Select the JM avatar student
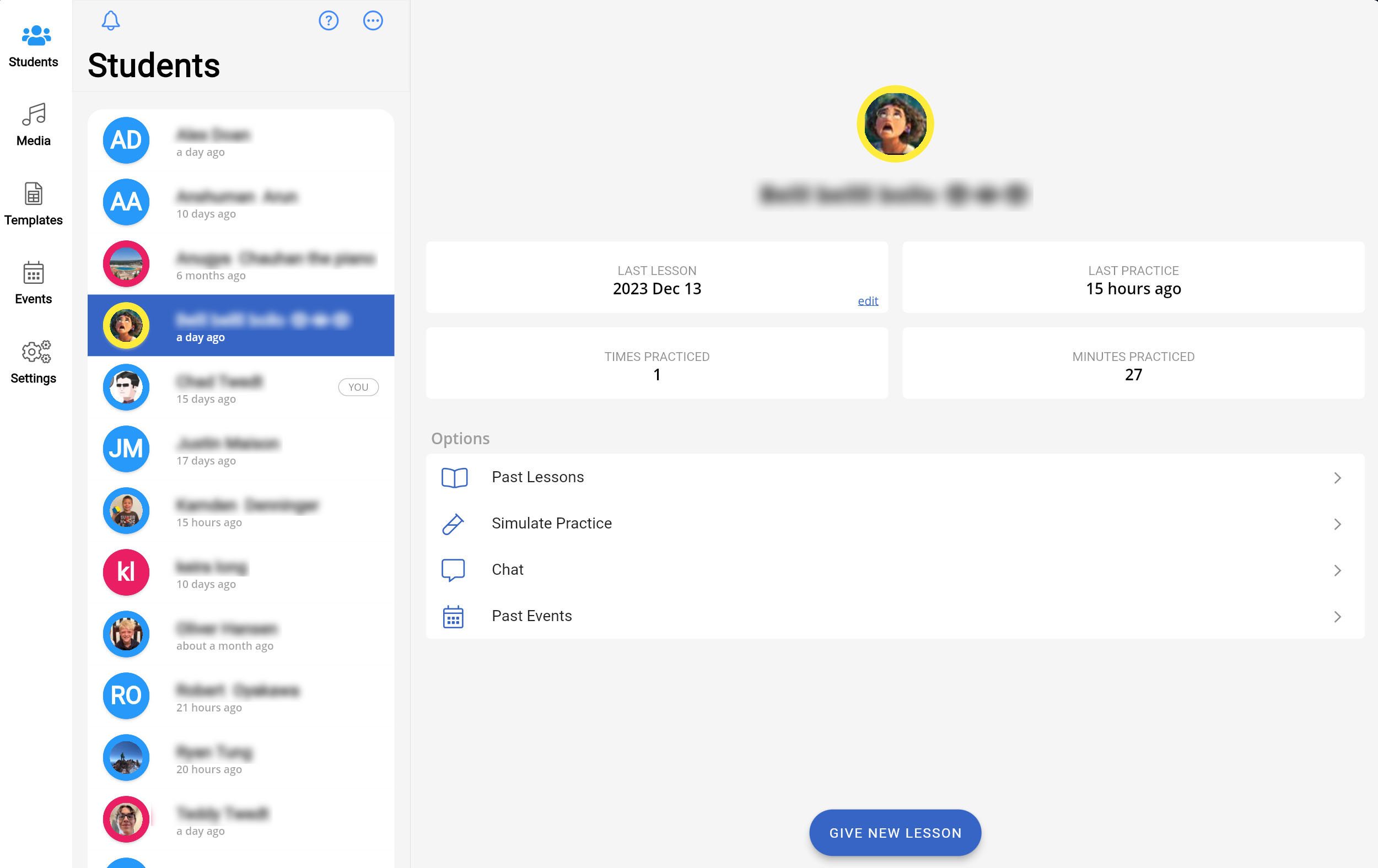 coord(241,449)
